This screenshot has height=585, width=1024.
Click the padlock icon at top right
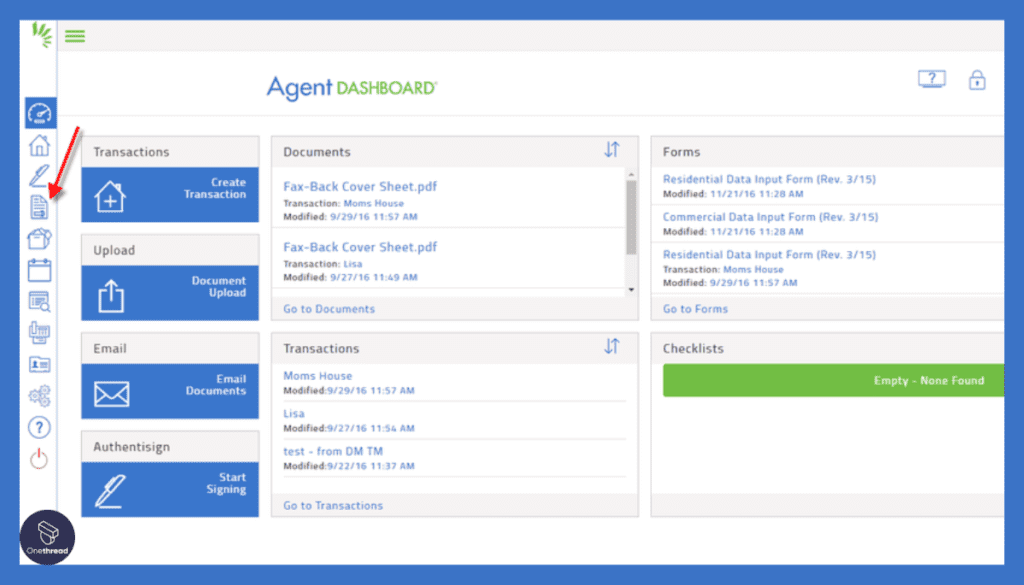(977, 80)
